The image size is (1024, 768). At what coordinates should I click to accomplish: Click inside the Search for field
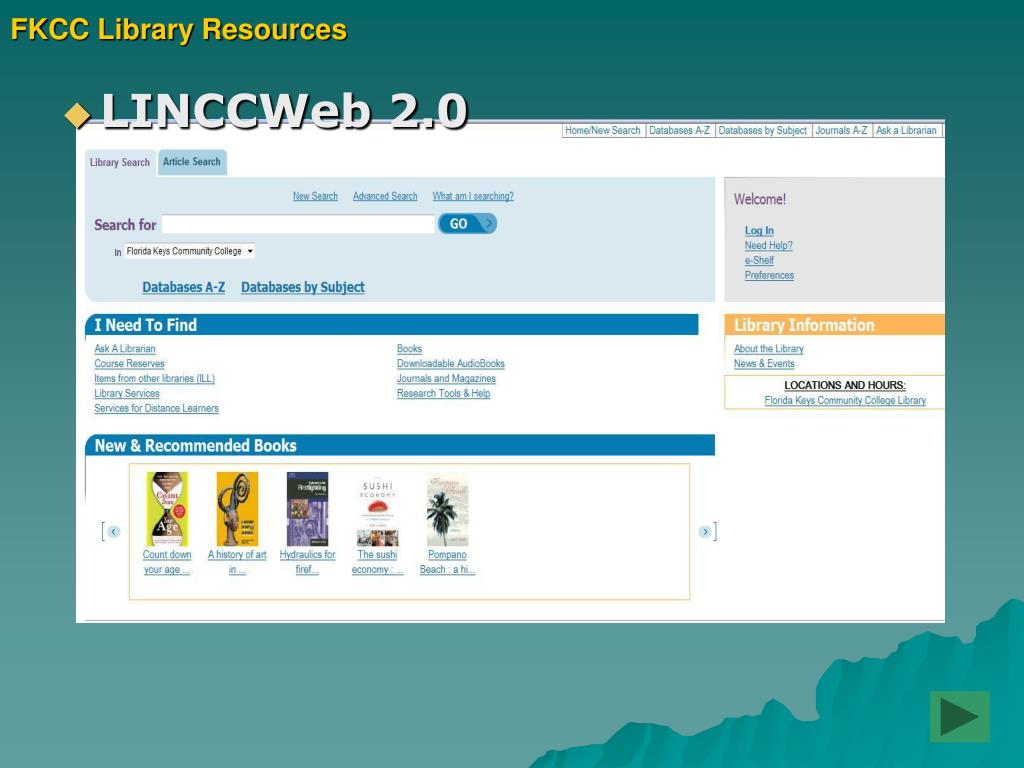tap(298, 224)
